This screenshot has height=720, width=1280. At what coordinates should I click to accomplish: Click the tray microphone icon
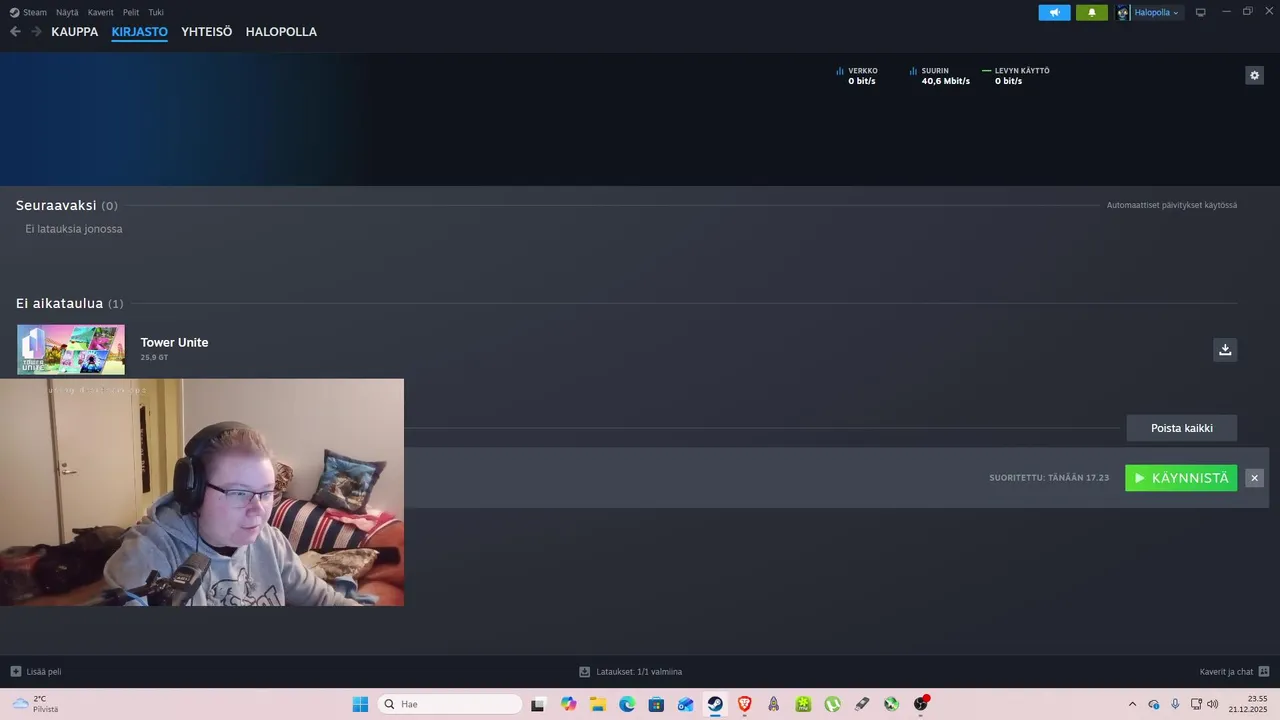(1175, 704)
